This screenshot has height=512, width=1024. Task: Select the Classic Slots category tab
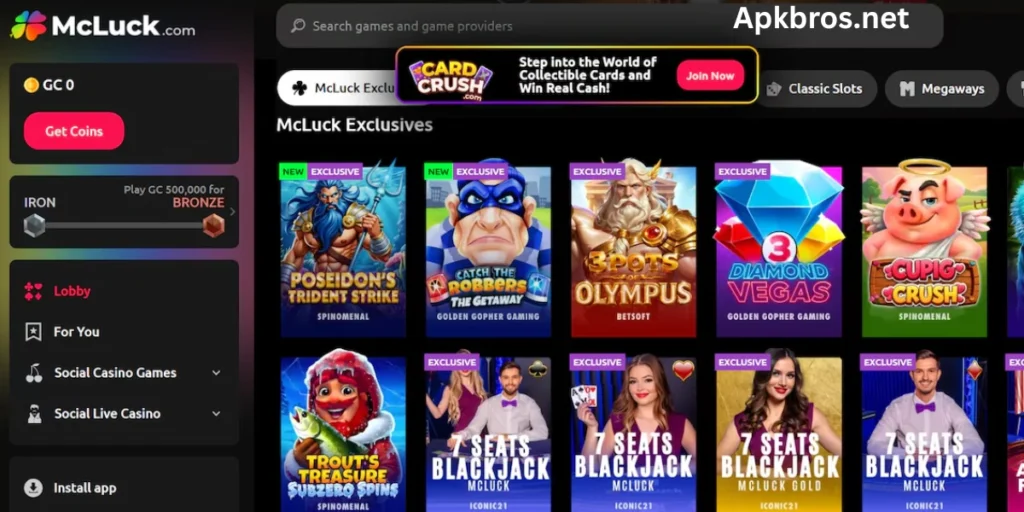(x=815, y=89)
